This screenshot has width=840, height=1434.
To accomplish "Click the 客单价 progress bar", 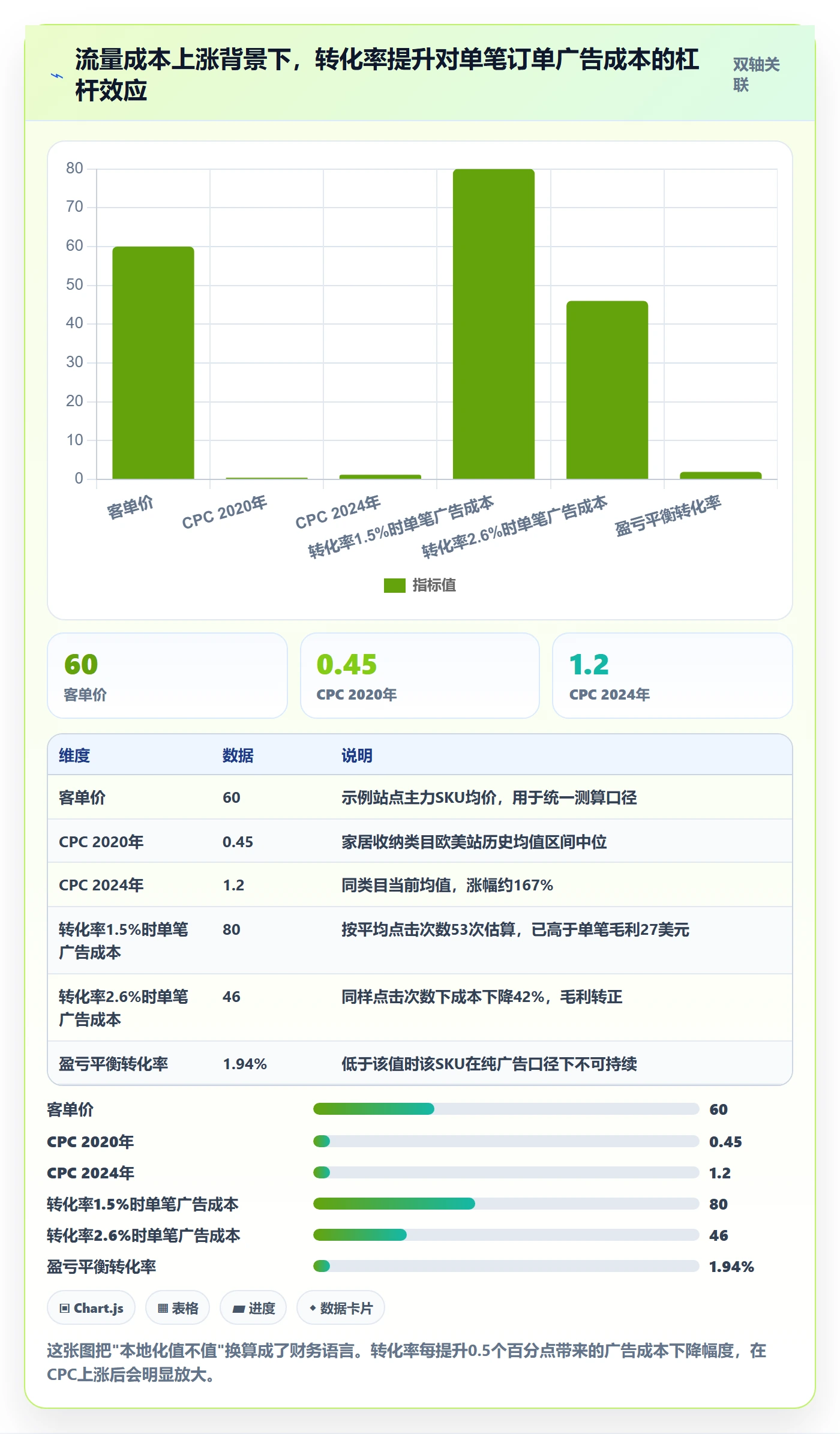I will point(506,1109).
